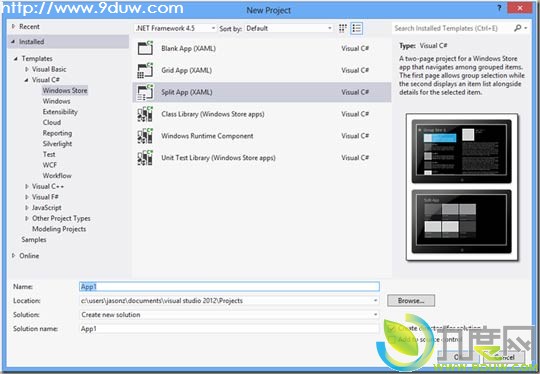The width and height of the screenshot is (540, 374).
Task: Click the Search Installed Templates field
Action: click(x=453, y=28)
